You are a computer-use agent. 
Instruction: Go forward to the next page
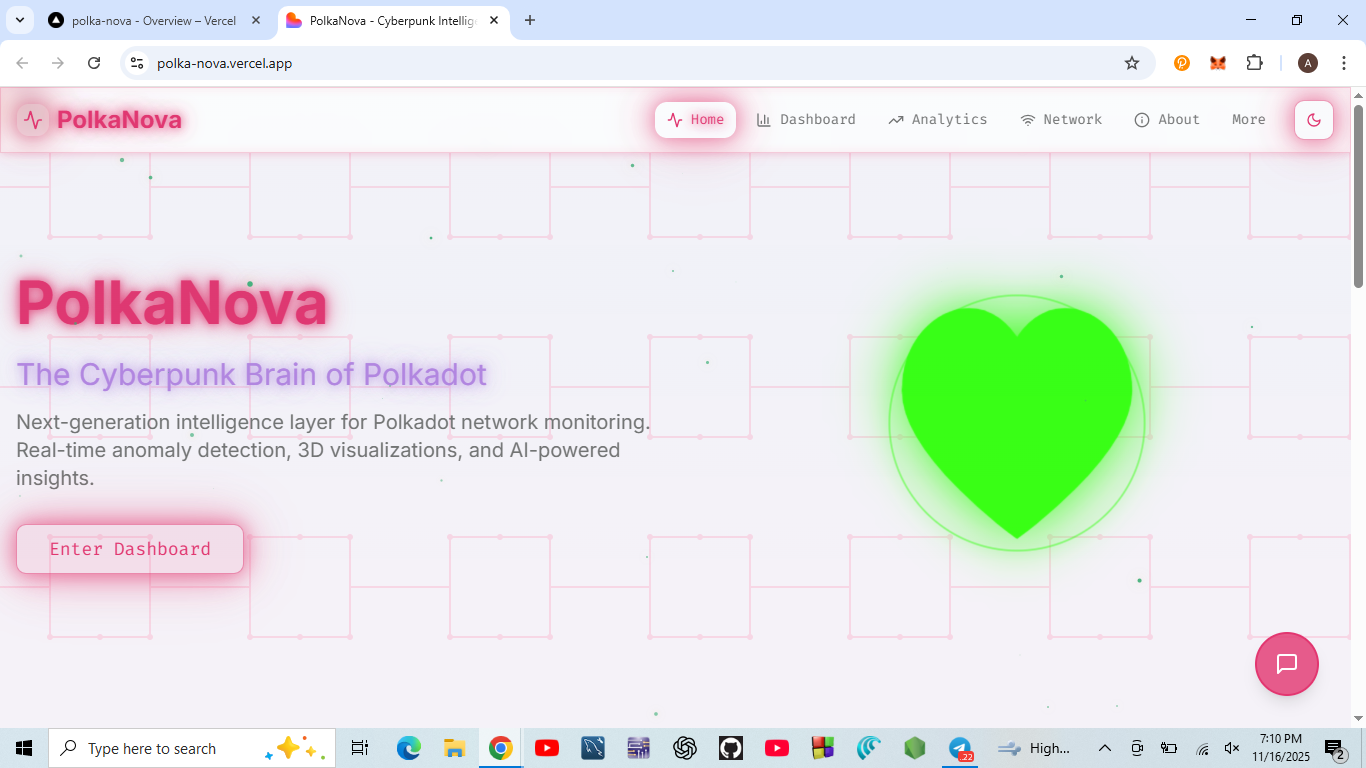click(58, 63)
